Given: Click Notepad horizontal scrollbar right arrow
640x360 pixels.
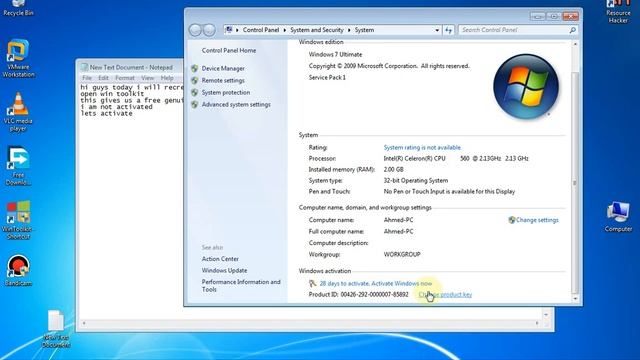Looking at the screenshot, I should coord(537,323).
